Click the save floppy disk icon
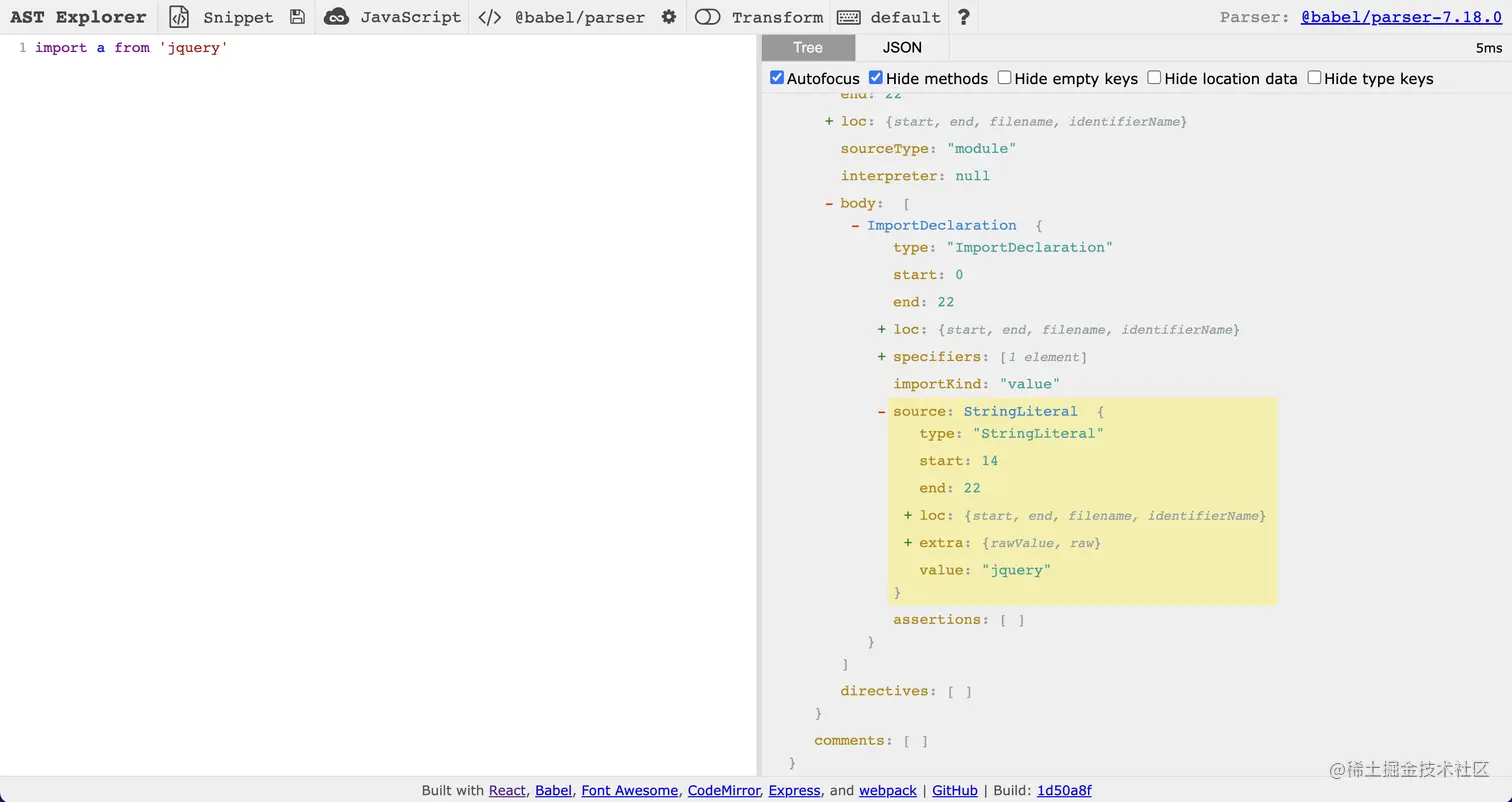1512x802 pixels. (x=297, y=17)
